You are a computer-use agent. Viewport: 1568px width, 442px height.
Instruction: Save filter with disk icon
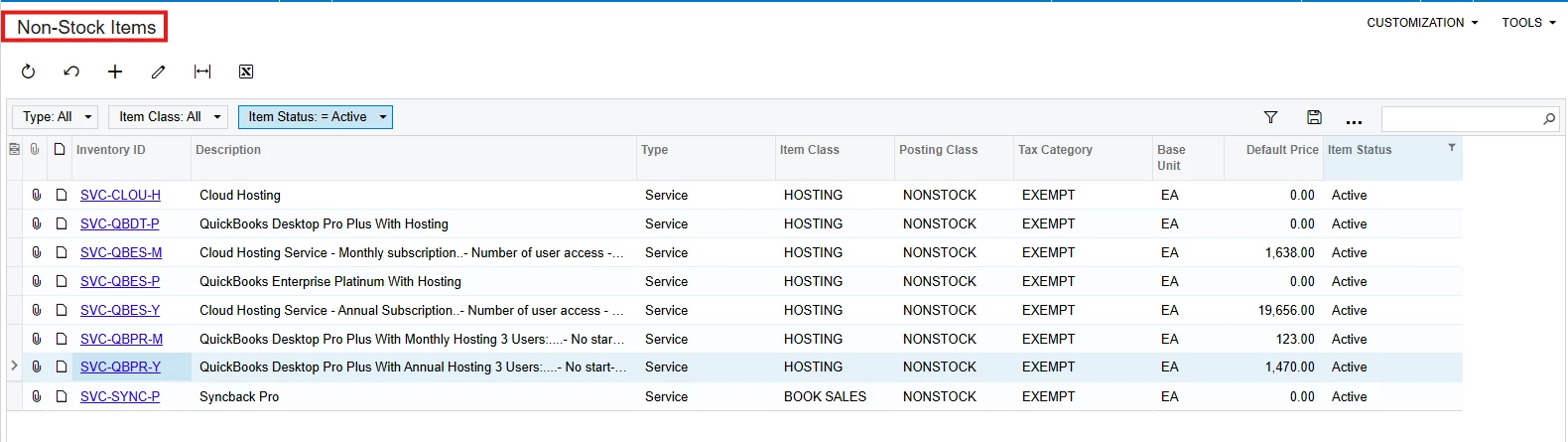click(x=1314, y=117)
